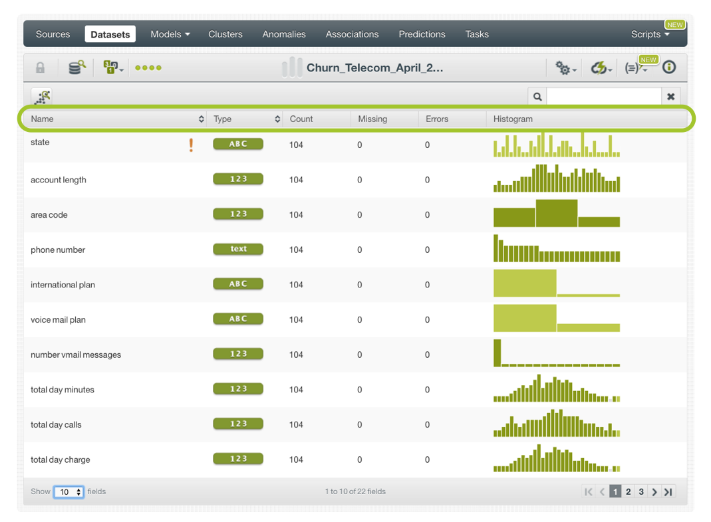Open the configure gear options menu

pyautogui.click(x=565, y=68)
